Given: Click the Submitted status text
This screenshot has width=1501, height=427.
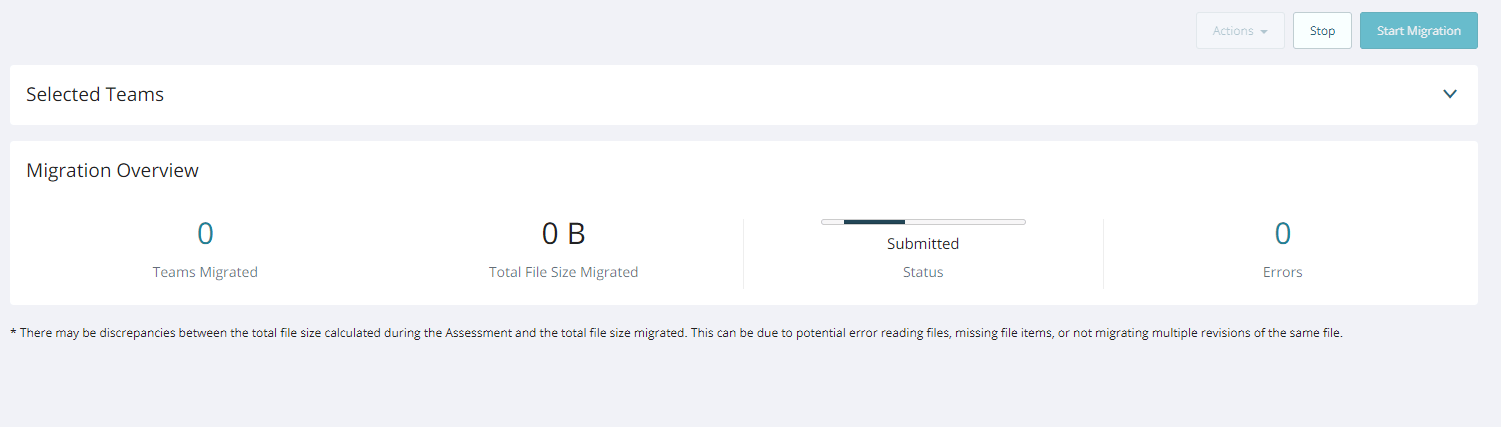Looking at the screenshot, I should click(923, 244).
